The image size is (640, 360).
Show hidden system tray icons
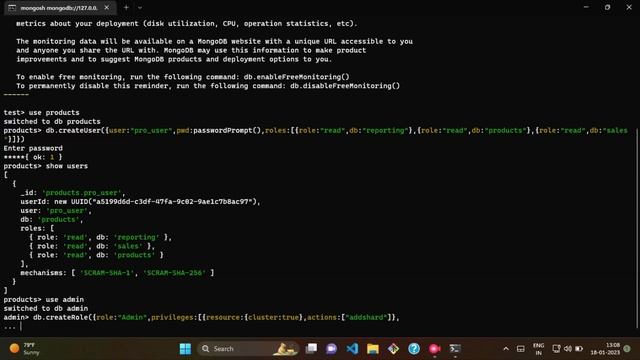click(x=506, y=349)
